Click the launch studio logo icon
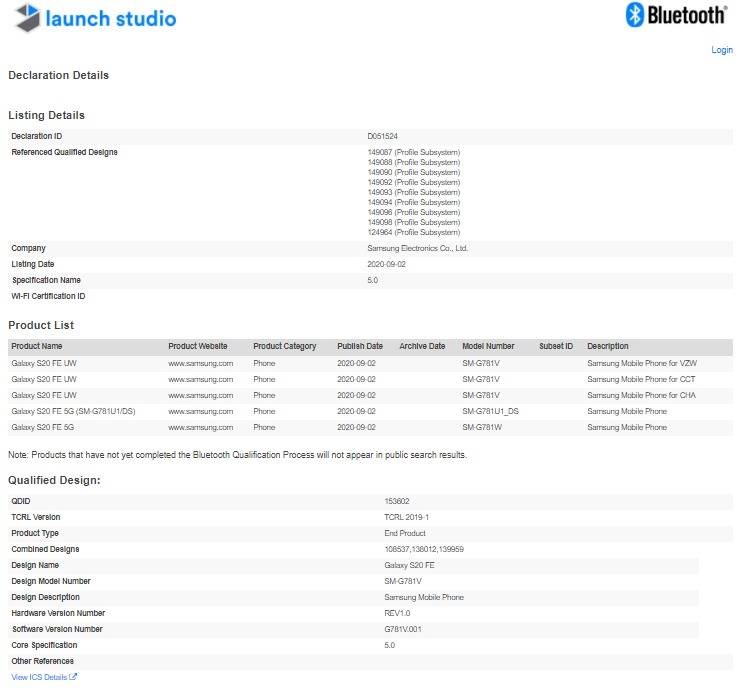741x689 pixels. coord(27,17)
